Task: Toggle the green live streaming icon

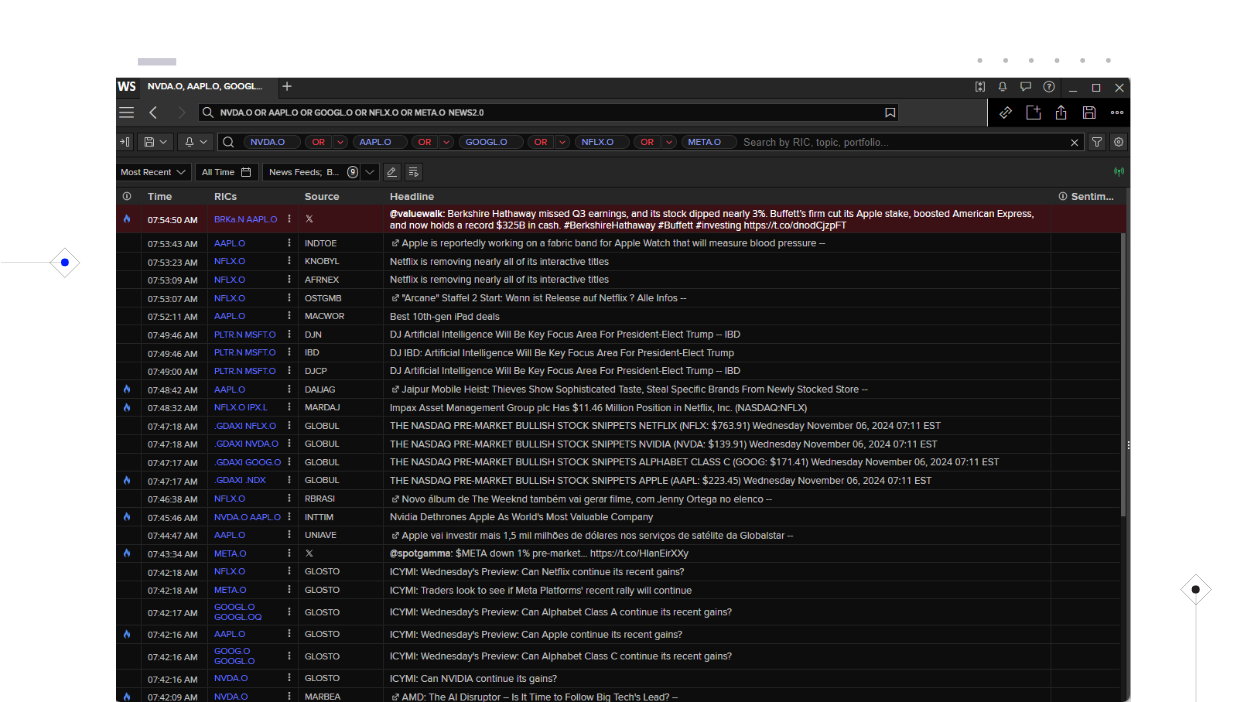Action: pyautogui.click(x=1119, y=172)
